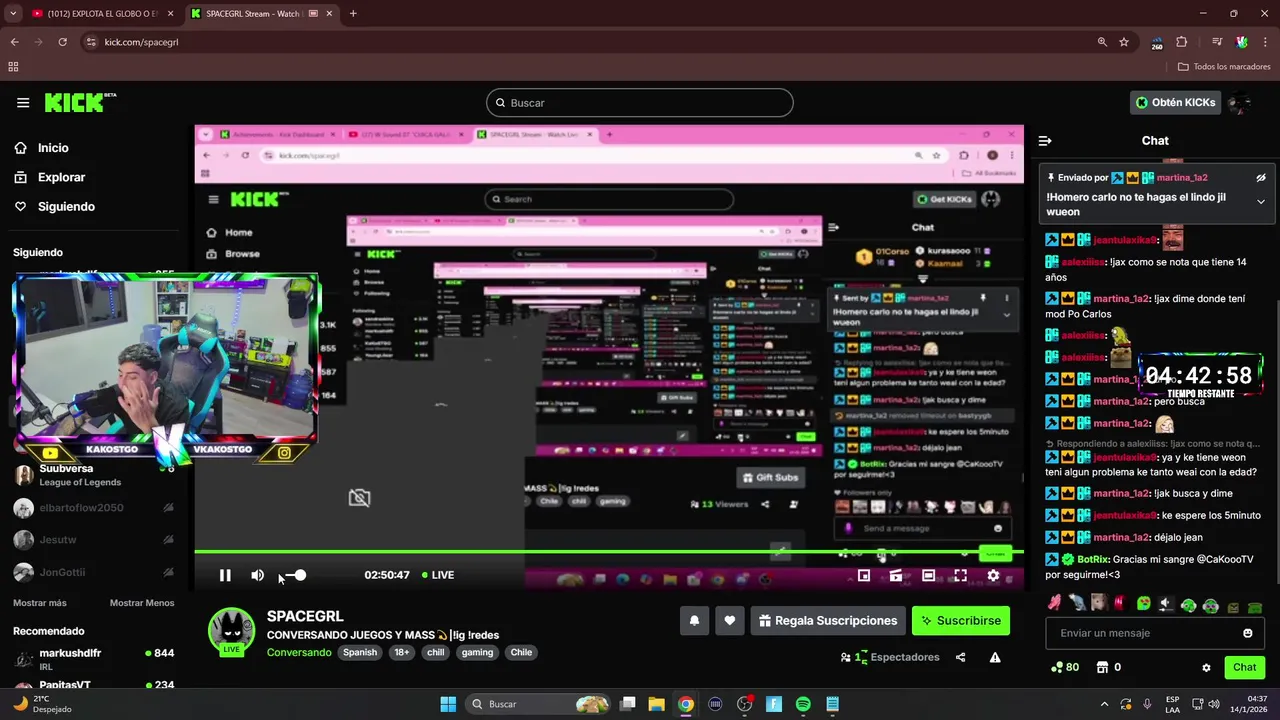Viewport: 1280px width, 720px height.
Task: Open the Conversando category link
Action: coord(299,652)
